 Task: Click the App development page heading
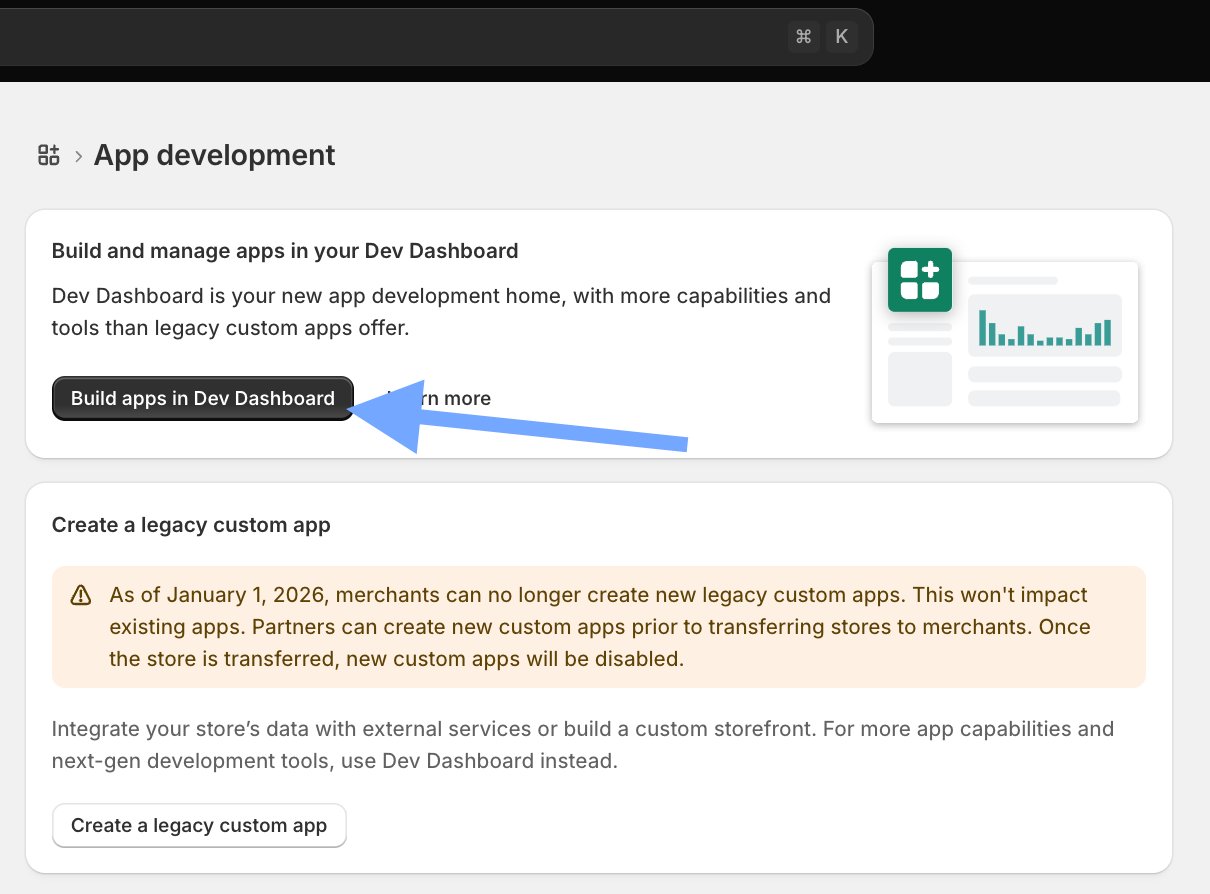(215, 155)
